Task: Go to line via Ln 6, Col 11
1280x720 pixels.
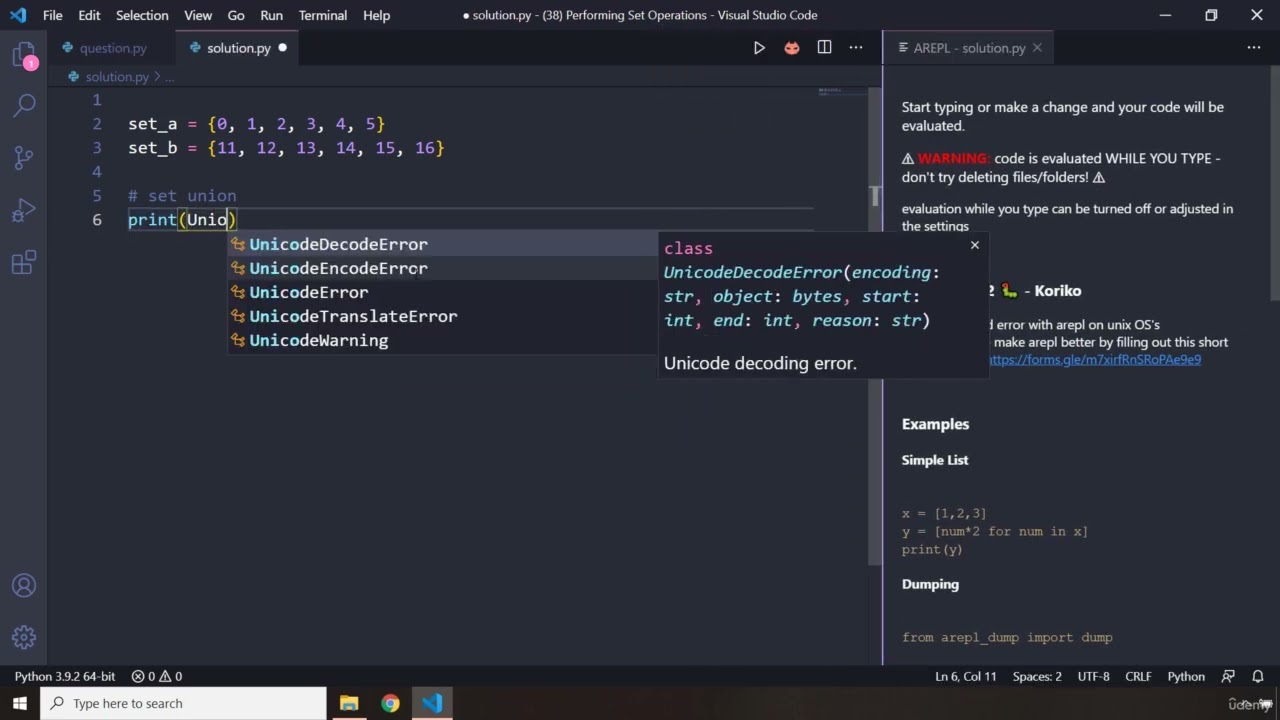Action: (966, 676)
